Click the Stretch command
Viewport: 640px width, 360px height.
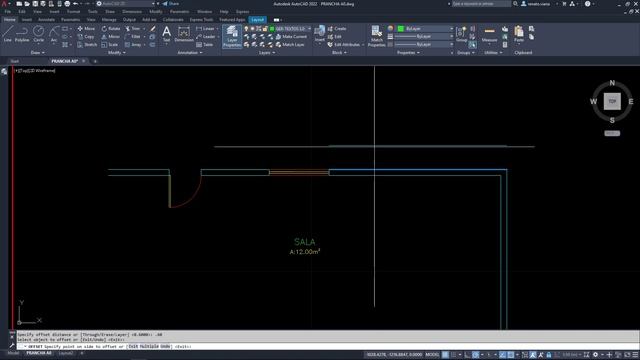tap(87, 44)
